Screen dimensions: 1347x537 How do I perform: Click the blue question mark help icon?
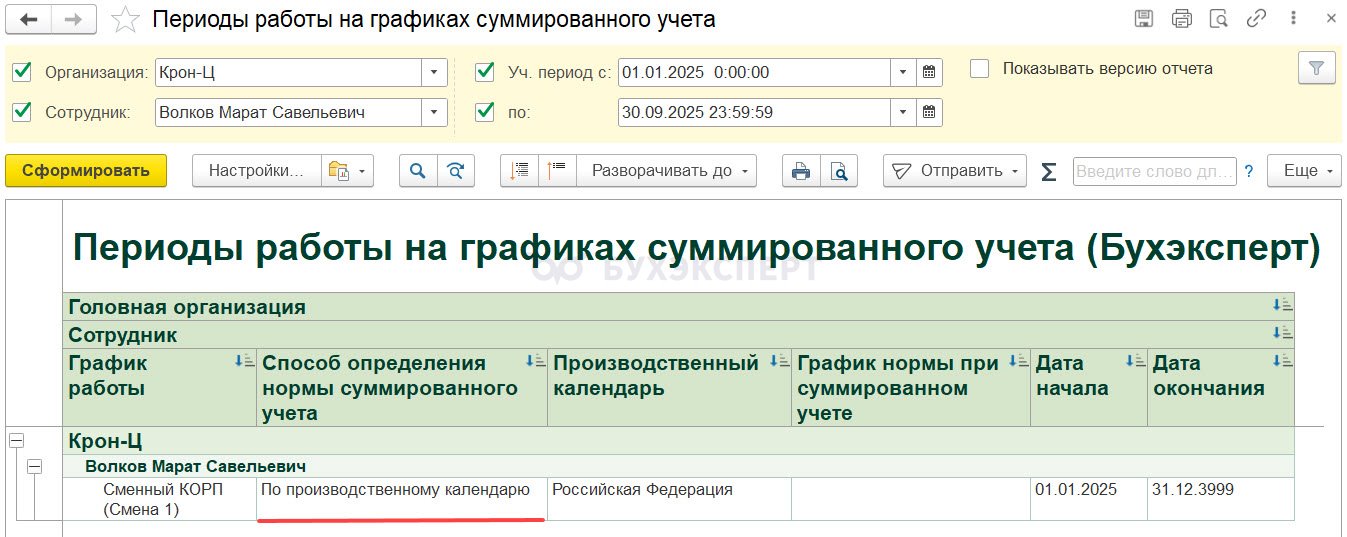click(1249, 171)
